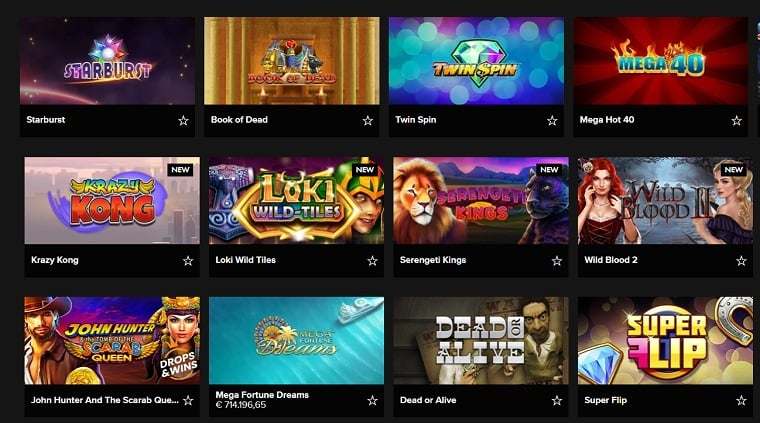This screenshot has width=760, height=423.
Task: Star the John Hunter Scarab Queen game
Action: (188, 400)
